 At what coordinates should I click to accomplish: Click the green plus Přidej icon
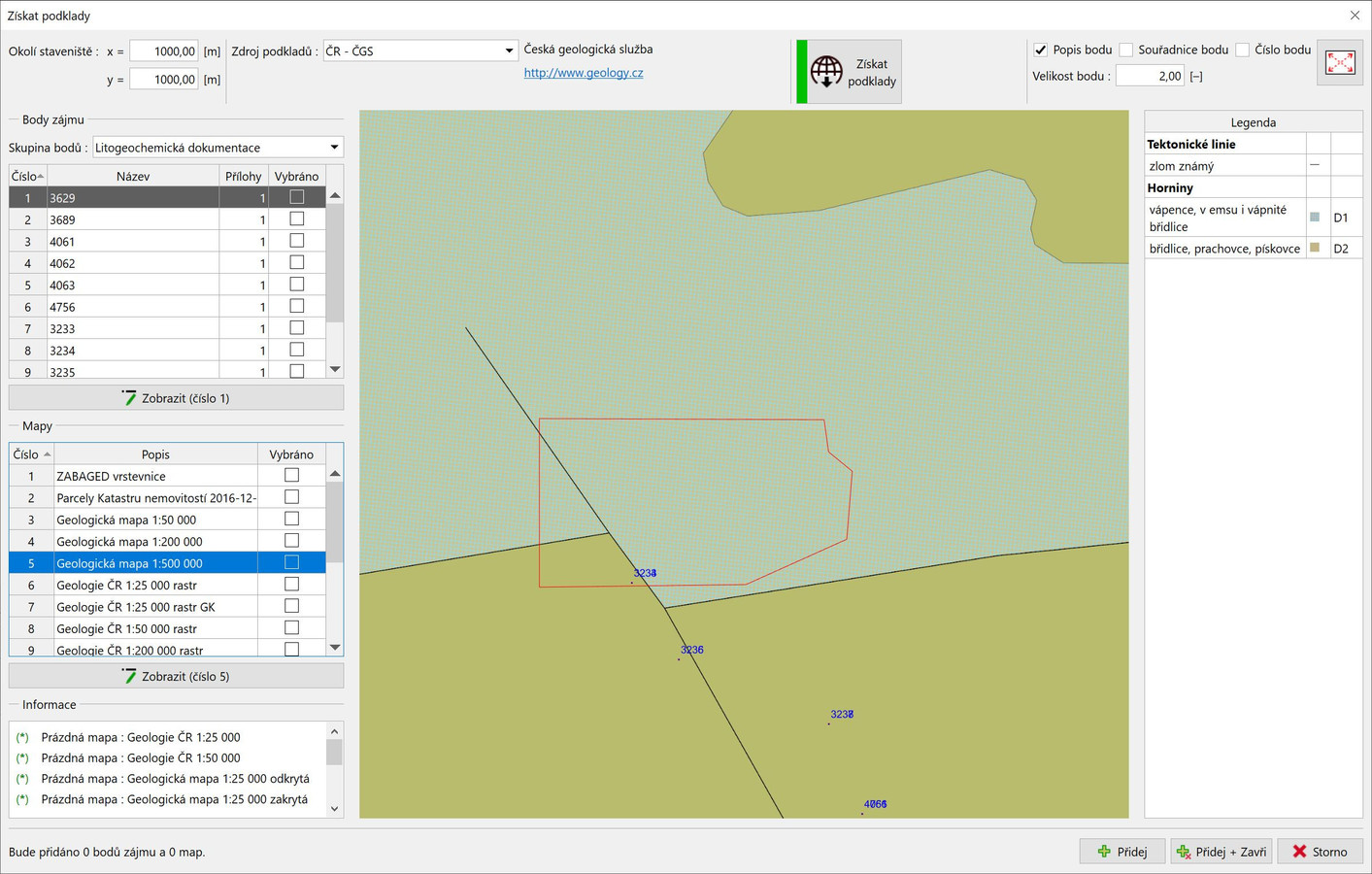pyautogui.click(x=1104, y=852)
